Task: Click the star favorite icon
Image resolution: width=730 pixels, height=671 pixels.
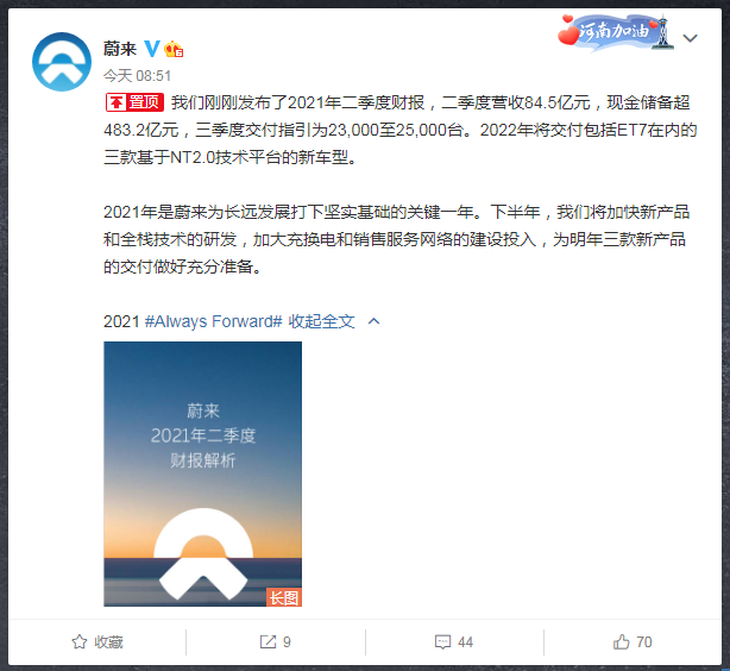Action: tap(79, 642)
